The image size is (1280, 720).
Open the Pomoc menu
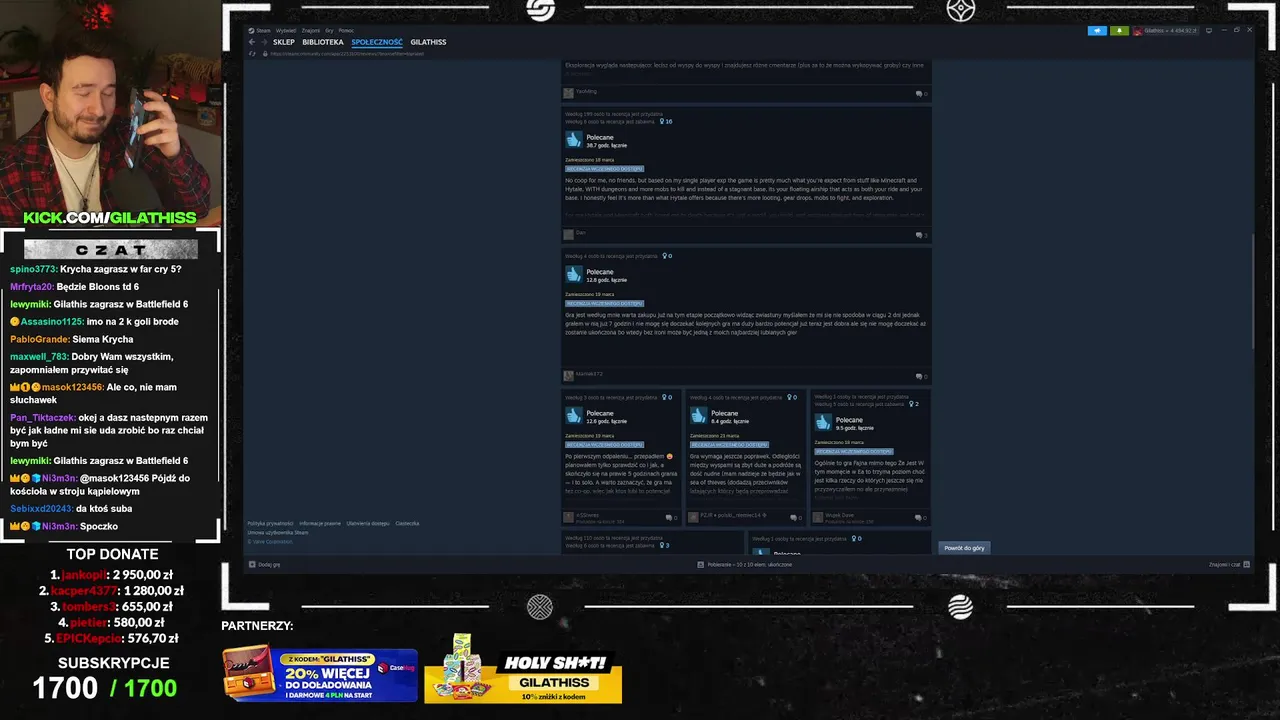[346, 31]
